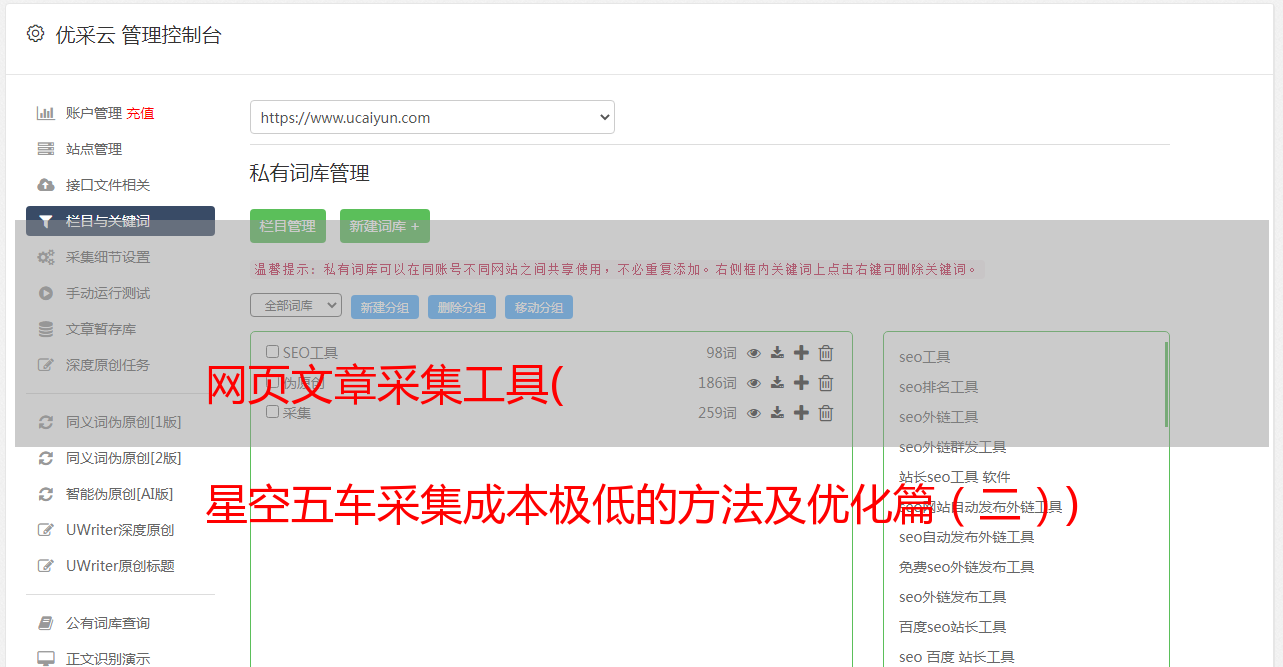
Task: Open 正文识别演示 in the sidebar
Action: (x=108, y=659)
